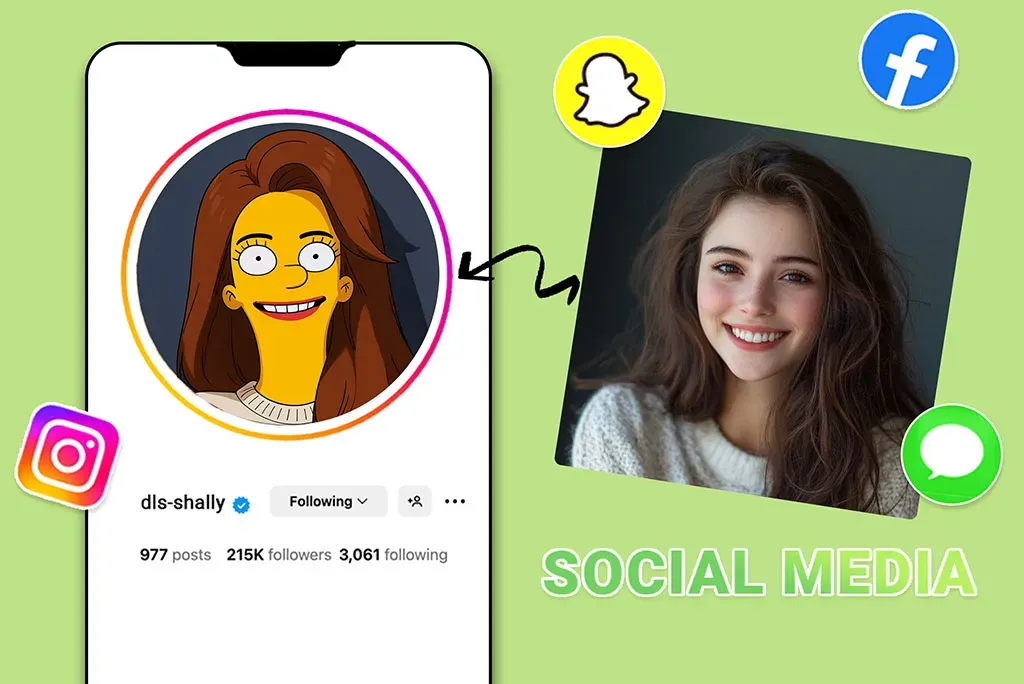Screen dimensions: 1024x684
Task: Click the green Messages bubble icon
Action: (952, 455)
